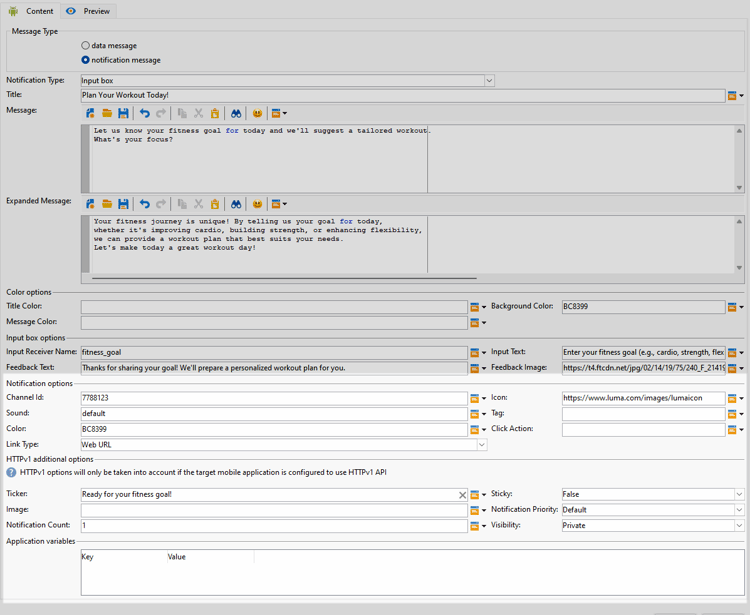This screenshot has height=615, width=750.
Task: Click the Tag input field
Action: (643, 414)
